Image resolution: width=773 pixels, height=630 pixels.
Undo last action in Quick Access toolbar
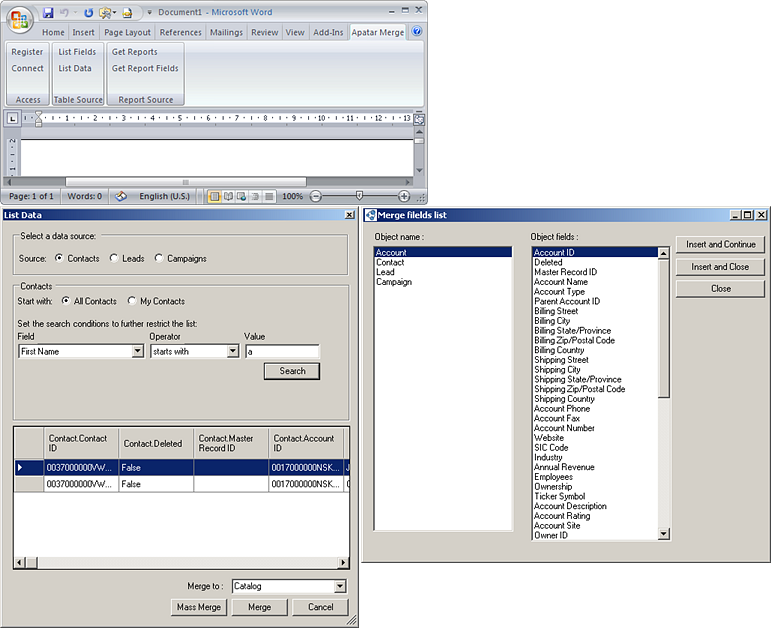(x=64, y=12)
